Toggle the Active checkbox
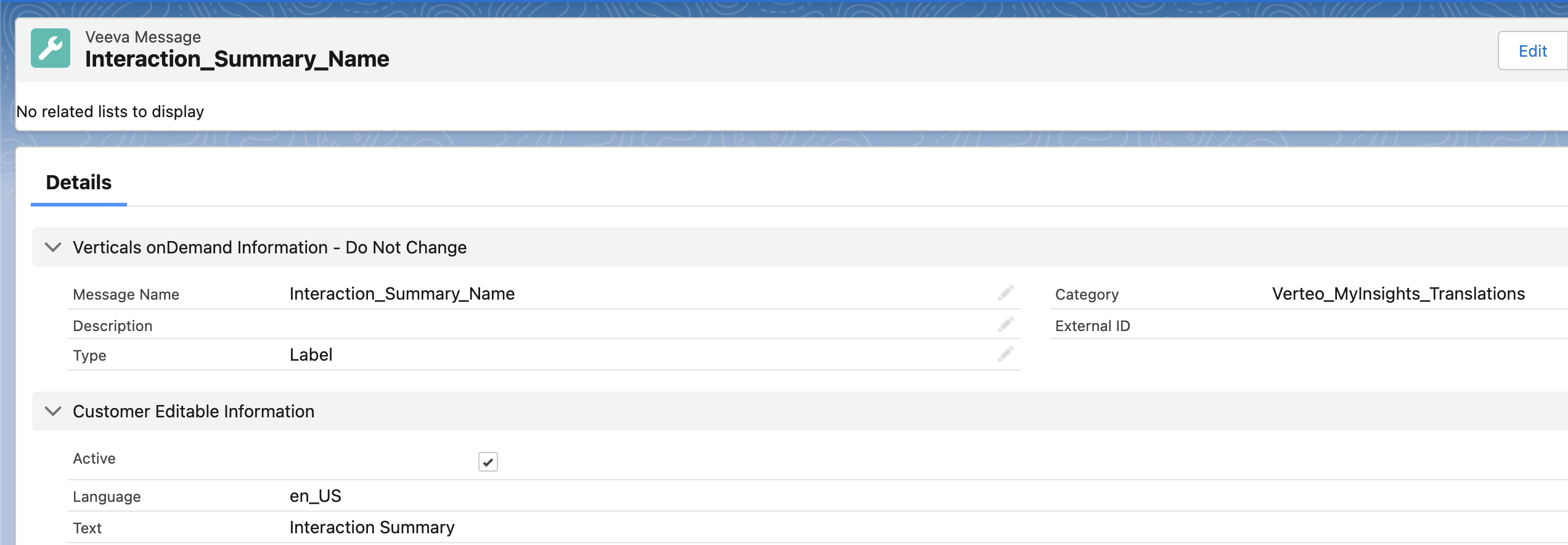This screenshot has height=545, width=1568. tap(488, 462)
